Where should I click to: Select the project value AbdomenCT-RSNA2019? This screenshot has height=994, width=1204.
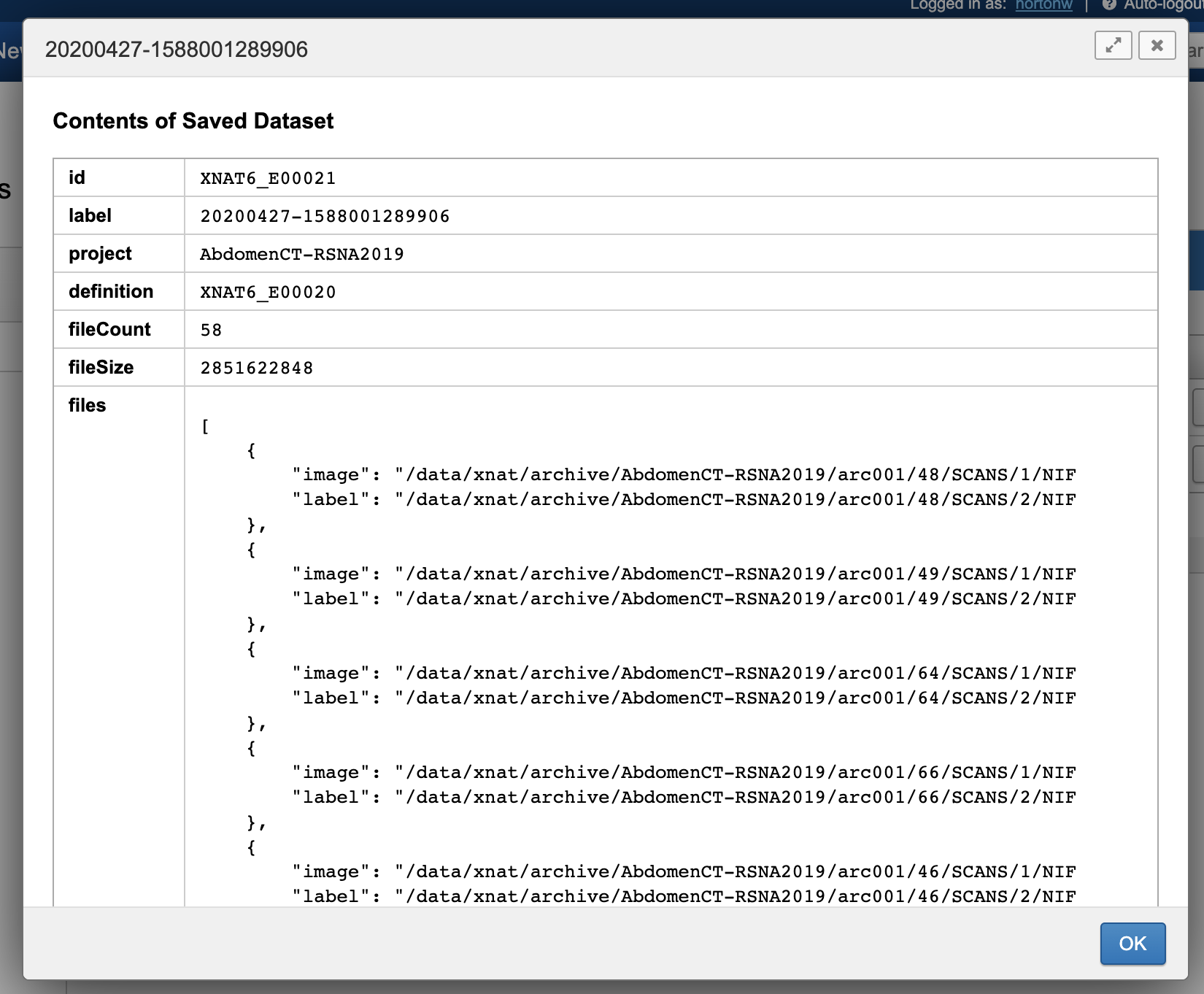click(x=301, y=254)
